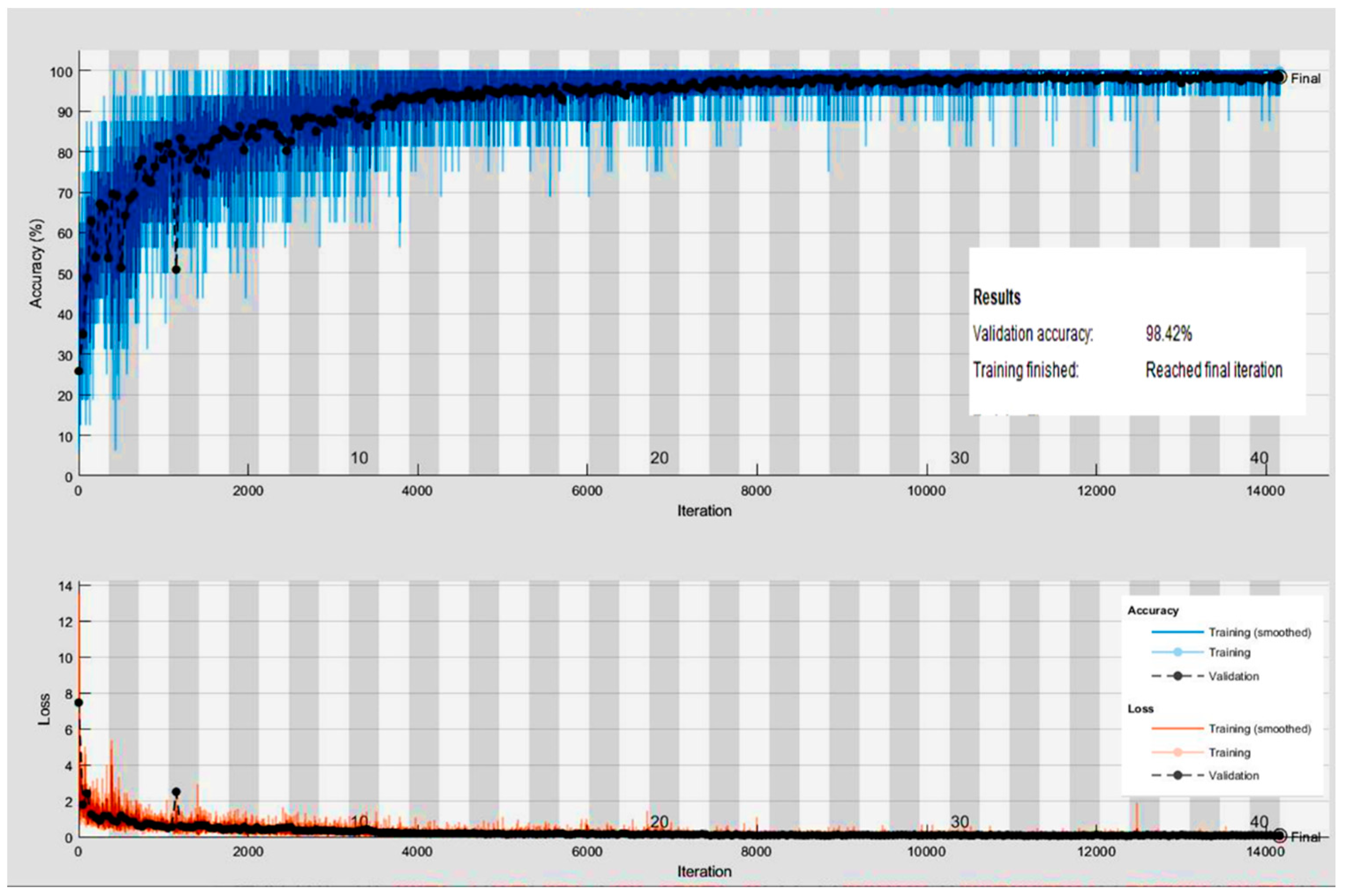Click the light blue Accuracy Training legend marker

1177,652
